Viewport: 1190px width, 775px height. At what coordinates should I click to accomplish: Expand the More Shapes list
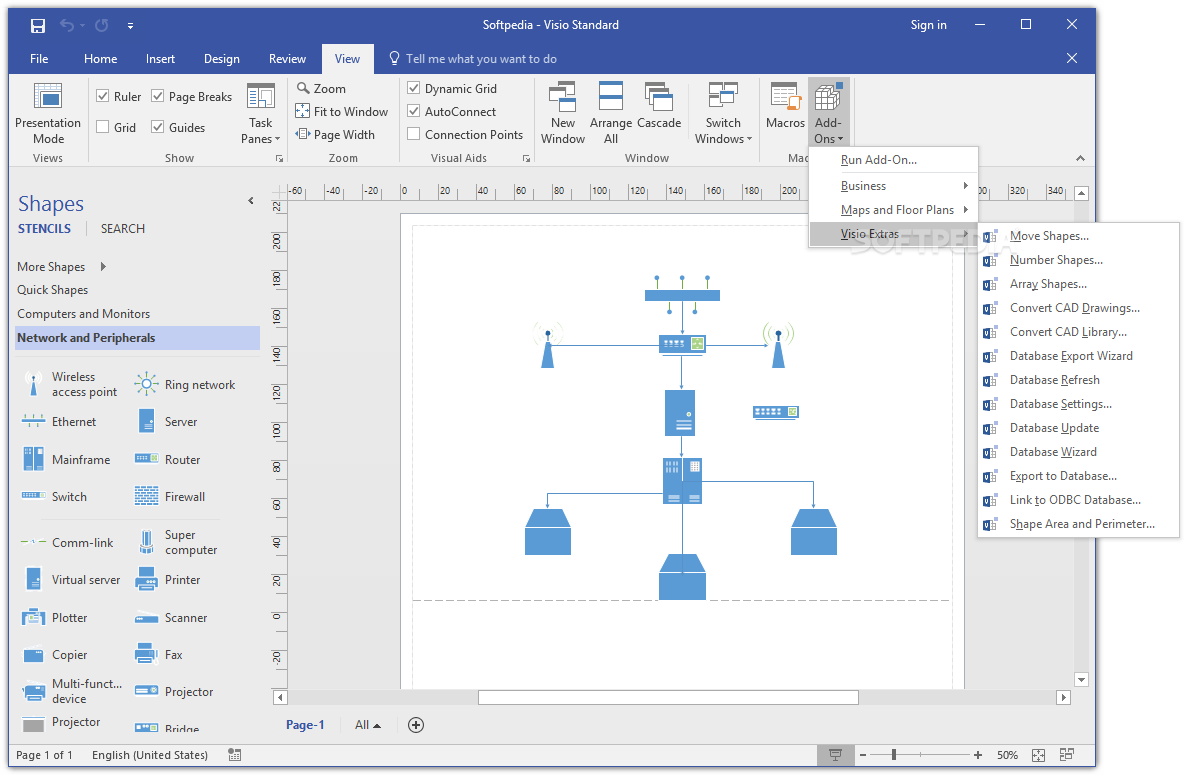[x=51, y=266]
